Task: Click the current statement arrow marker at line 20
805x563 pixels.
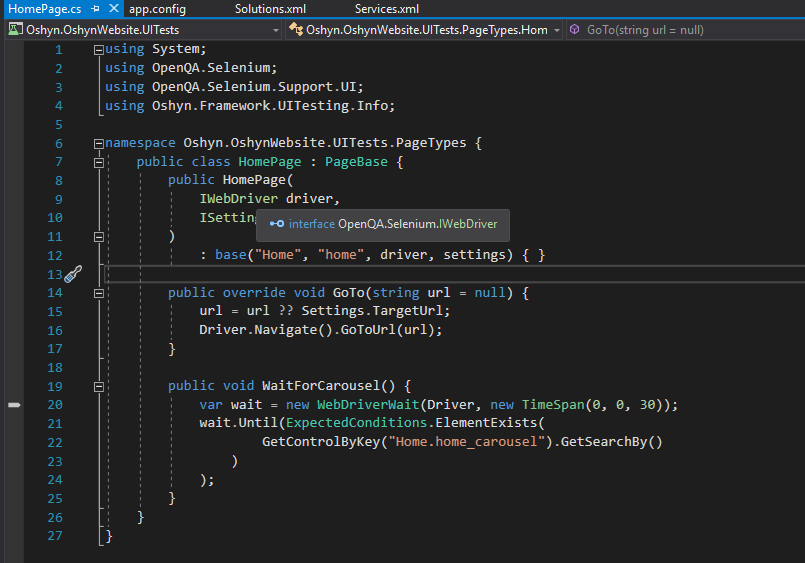Action: tap(14, 404)
